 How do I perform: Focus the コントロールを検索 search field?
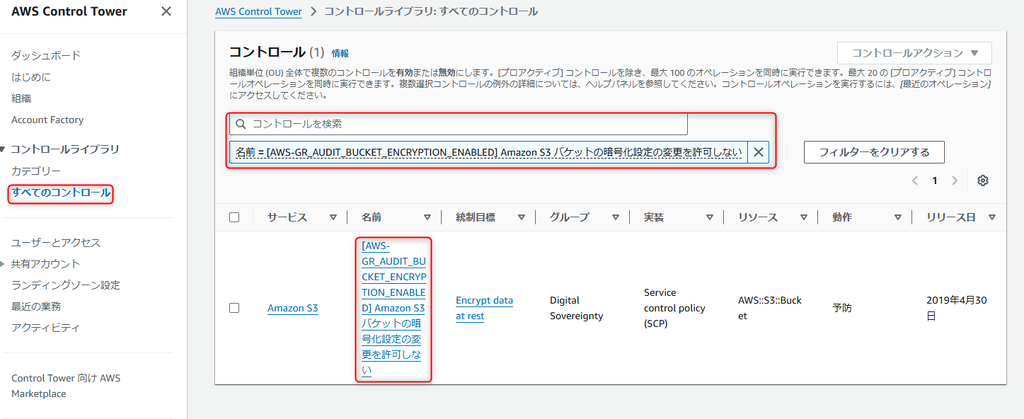pyautogui.click(x=458, y=123)
